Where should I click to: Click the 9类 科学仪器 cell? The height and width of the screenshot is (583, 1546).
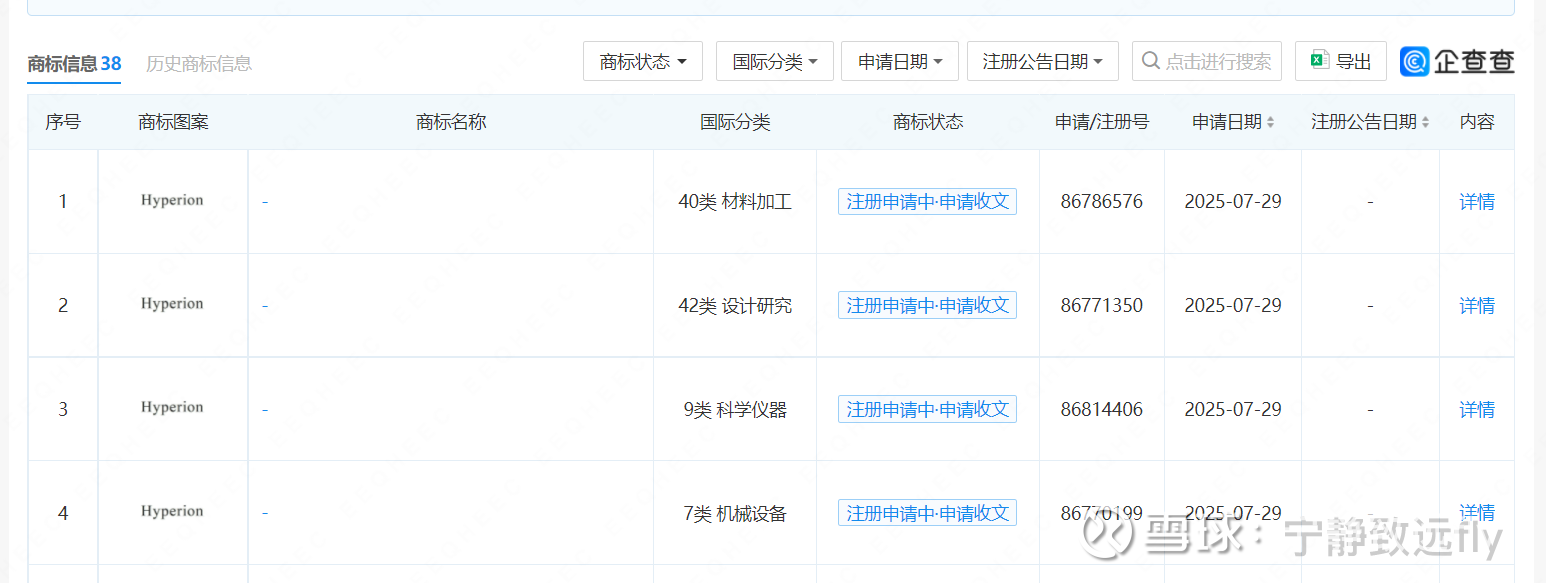(735, 409)
